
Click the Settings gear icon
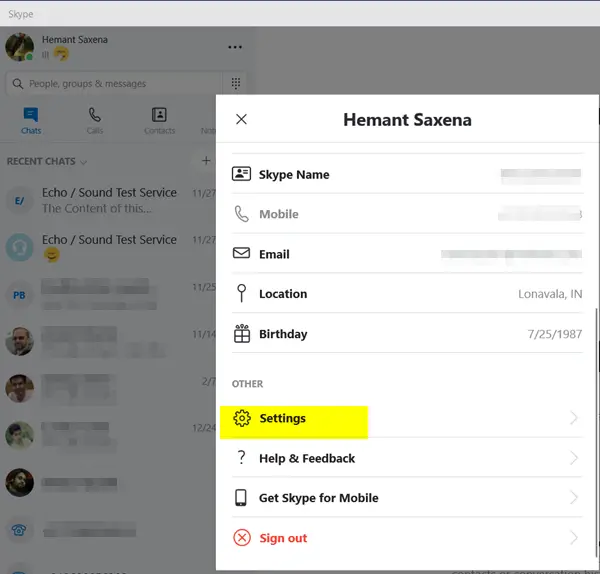tap(242, 418)
